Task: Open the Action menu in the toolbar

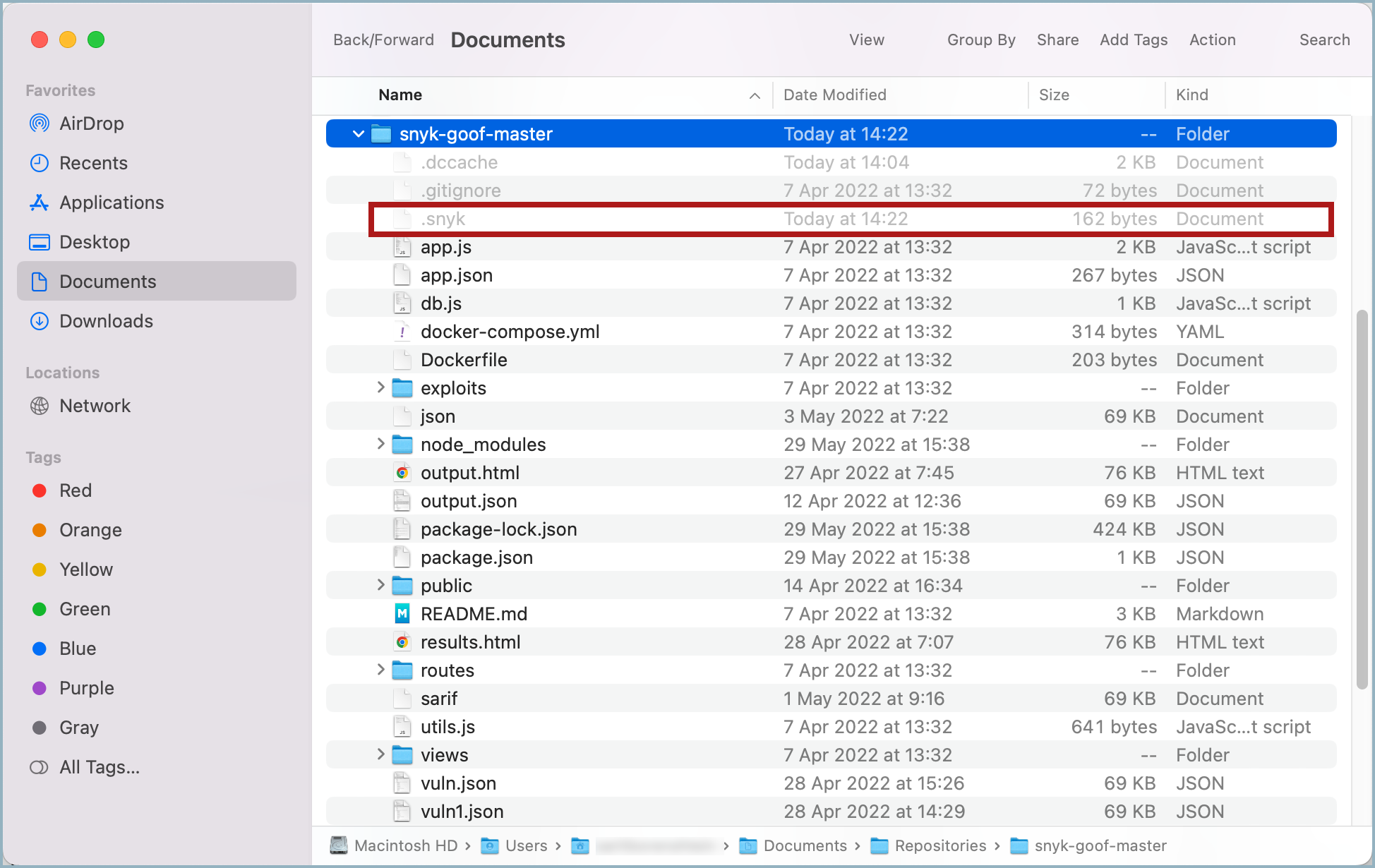Action: (x=1212, y=40)
